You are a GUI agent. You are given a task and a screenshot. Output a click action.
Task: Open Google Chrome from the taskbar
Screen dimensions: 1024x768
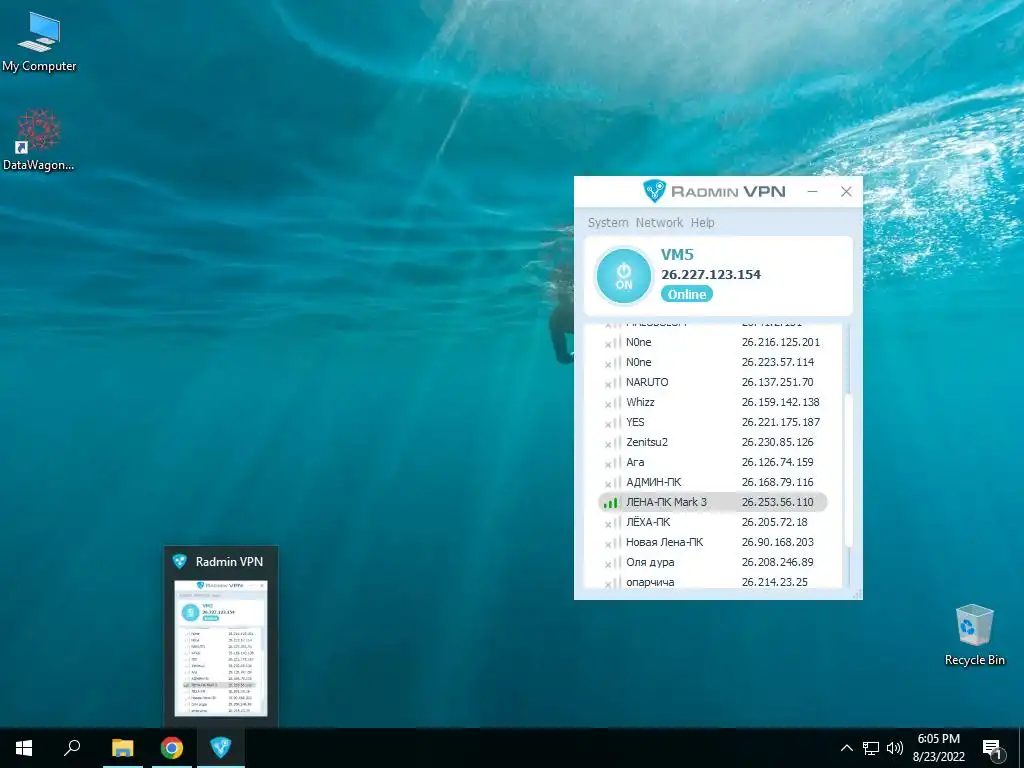[x=172, y=748]
